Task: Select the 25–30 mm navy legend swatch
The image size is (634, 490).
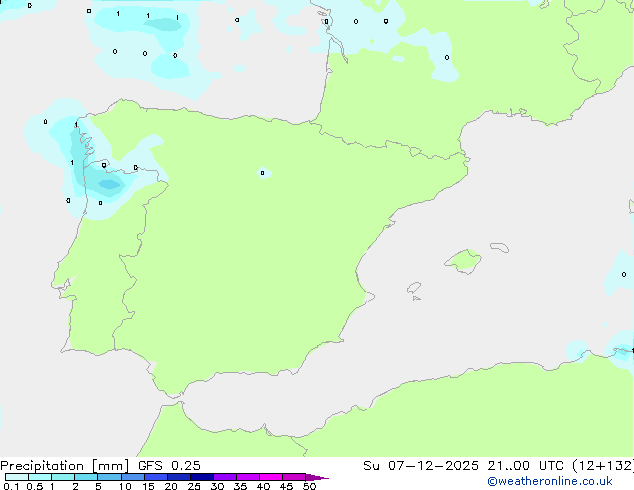Action: pyautogui.click(x=201, y=477)
